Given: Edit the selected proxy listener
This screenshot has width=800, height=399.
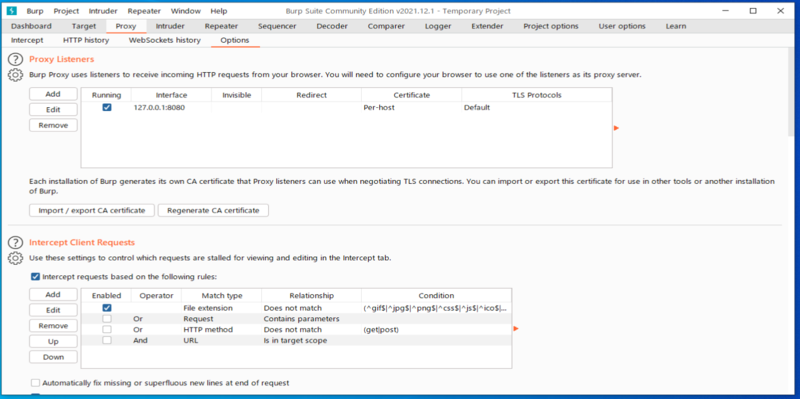Looking at the screenshot, I should (x=53, y=110).
